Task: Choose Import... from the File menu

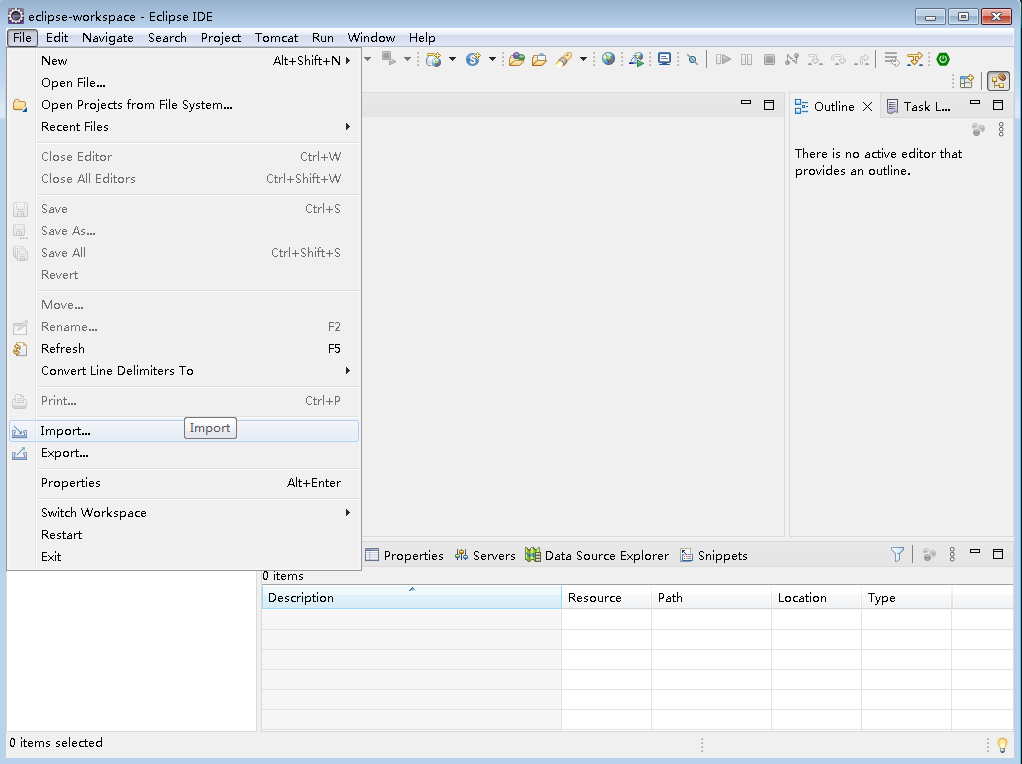Action: click(x=184, y=431)
